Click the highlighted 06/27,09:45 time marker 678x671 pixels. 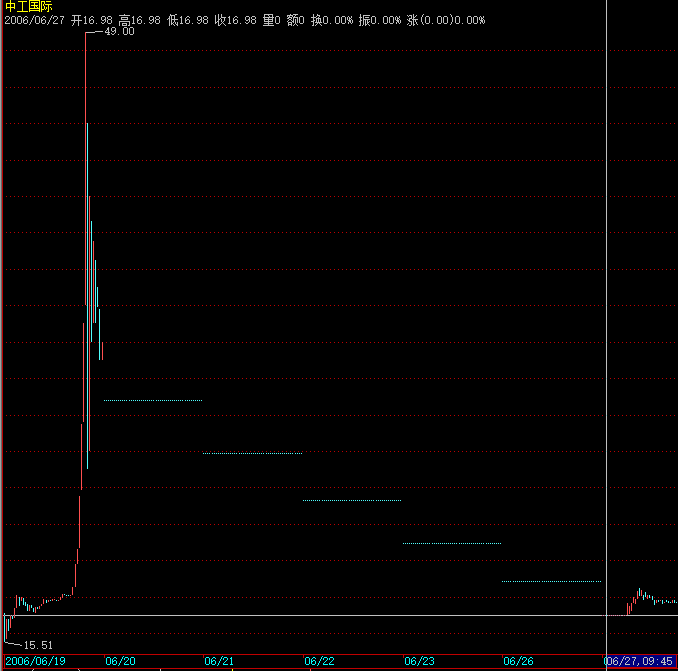pyautogui.click(x=640, y=661)
